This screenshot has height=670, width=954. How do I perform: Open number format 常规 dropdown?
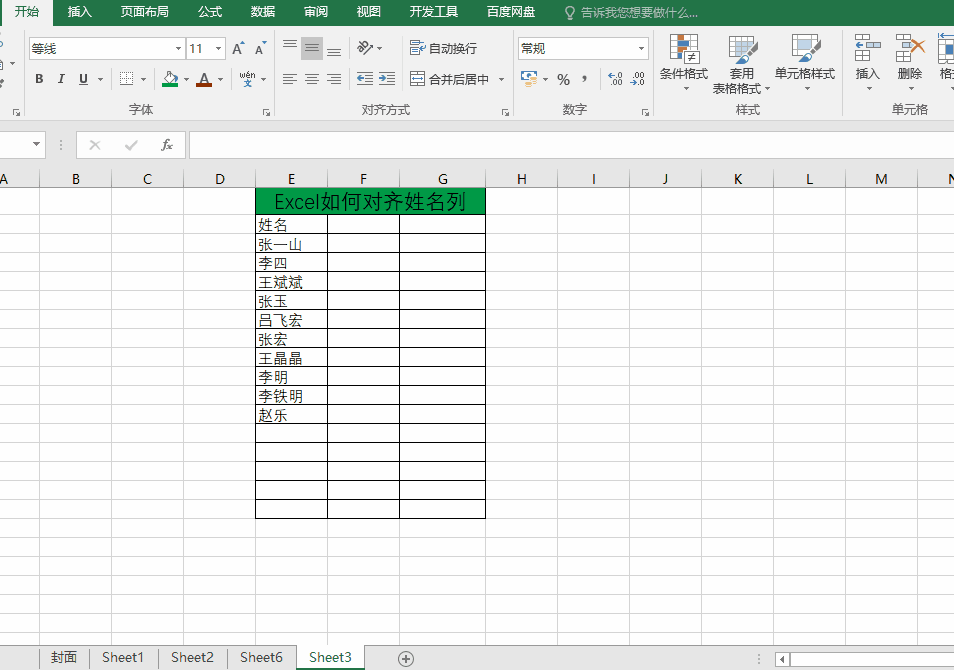click(x=641, y=49)
